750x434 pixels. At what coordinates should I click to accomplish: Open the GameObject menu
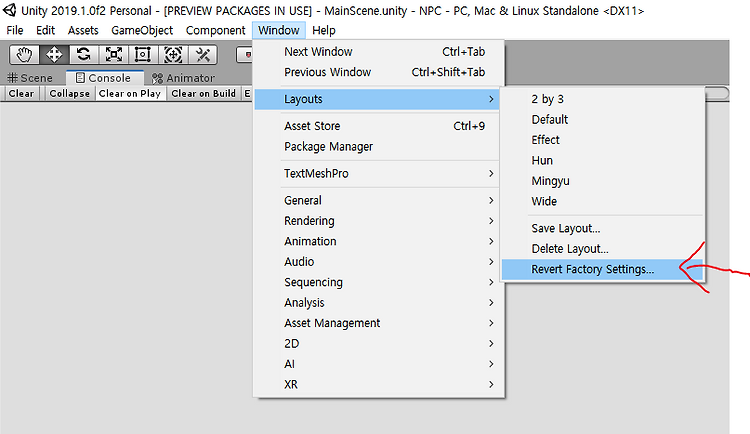click(x=142, y=30)
